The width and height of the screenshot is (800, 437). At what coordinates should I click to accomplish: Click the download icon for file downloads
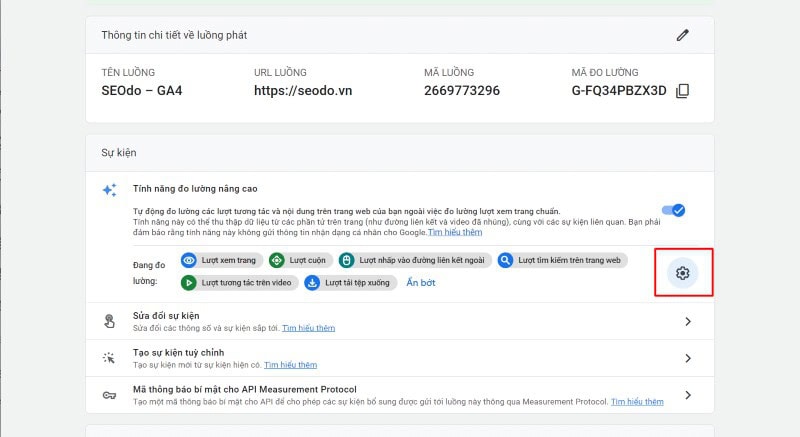point(312,282)
